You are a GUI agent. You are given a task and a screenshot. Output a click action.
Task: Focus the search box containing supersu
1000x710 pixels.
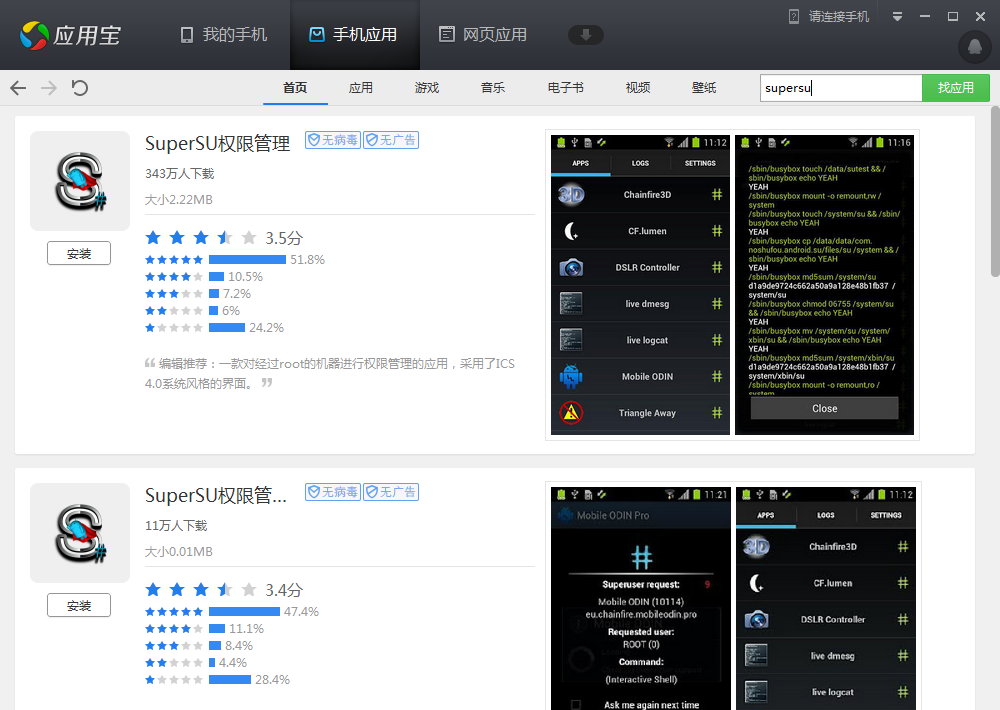tap(841, 88)
